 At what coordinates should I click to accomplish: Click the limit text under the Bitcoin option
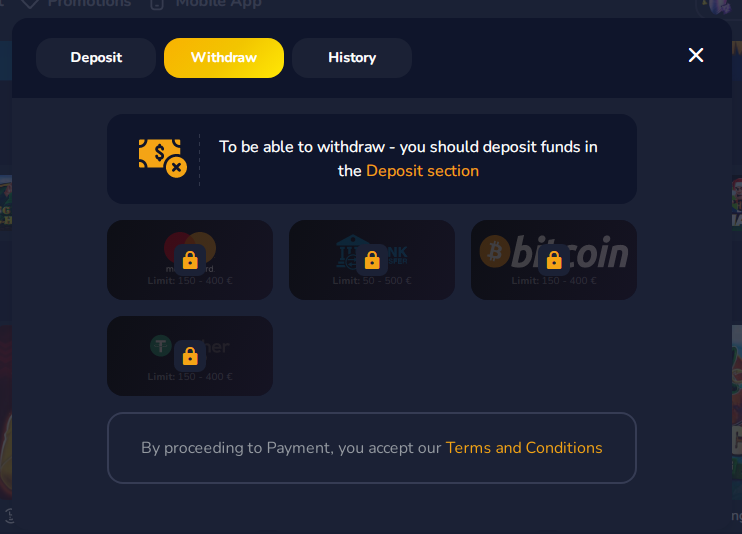pyautogui.click(x=554, y=281)
